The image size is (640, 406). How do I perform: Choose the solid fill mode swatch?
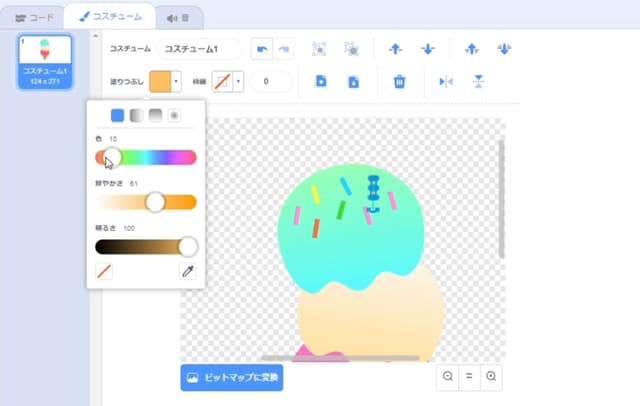(118, 115)
